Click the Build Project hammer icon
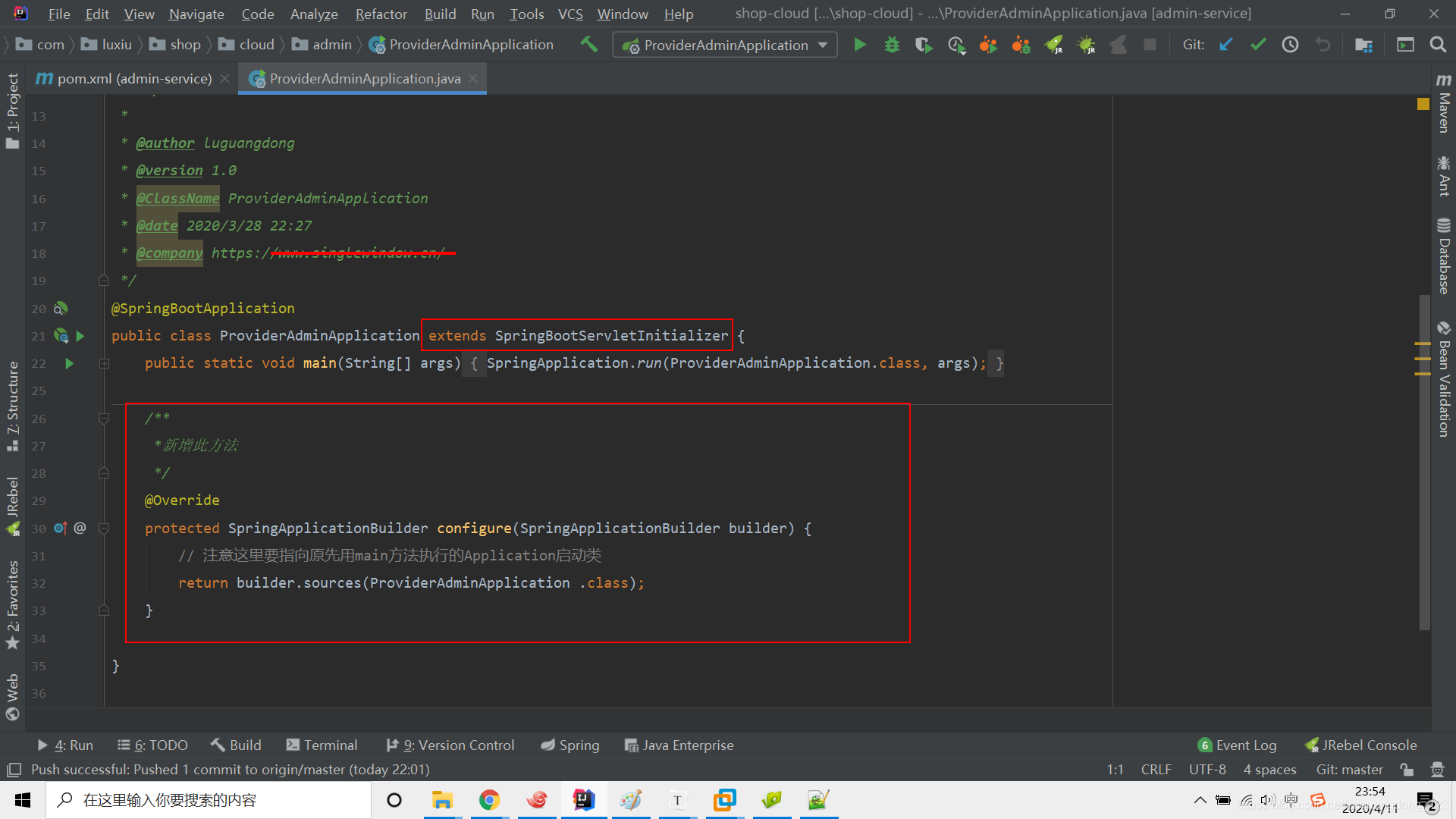Screen dimensions: 1456x819 coord(588,45)
